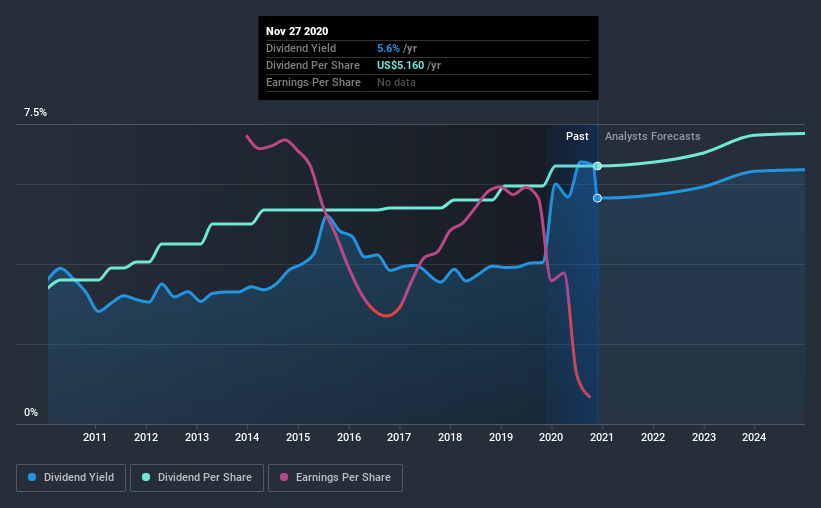This screenshot has height=508, width=821.
Task: Click the 2024 x-axis label
Action: [754, 437]
